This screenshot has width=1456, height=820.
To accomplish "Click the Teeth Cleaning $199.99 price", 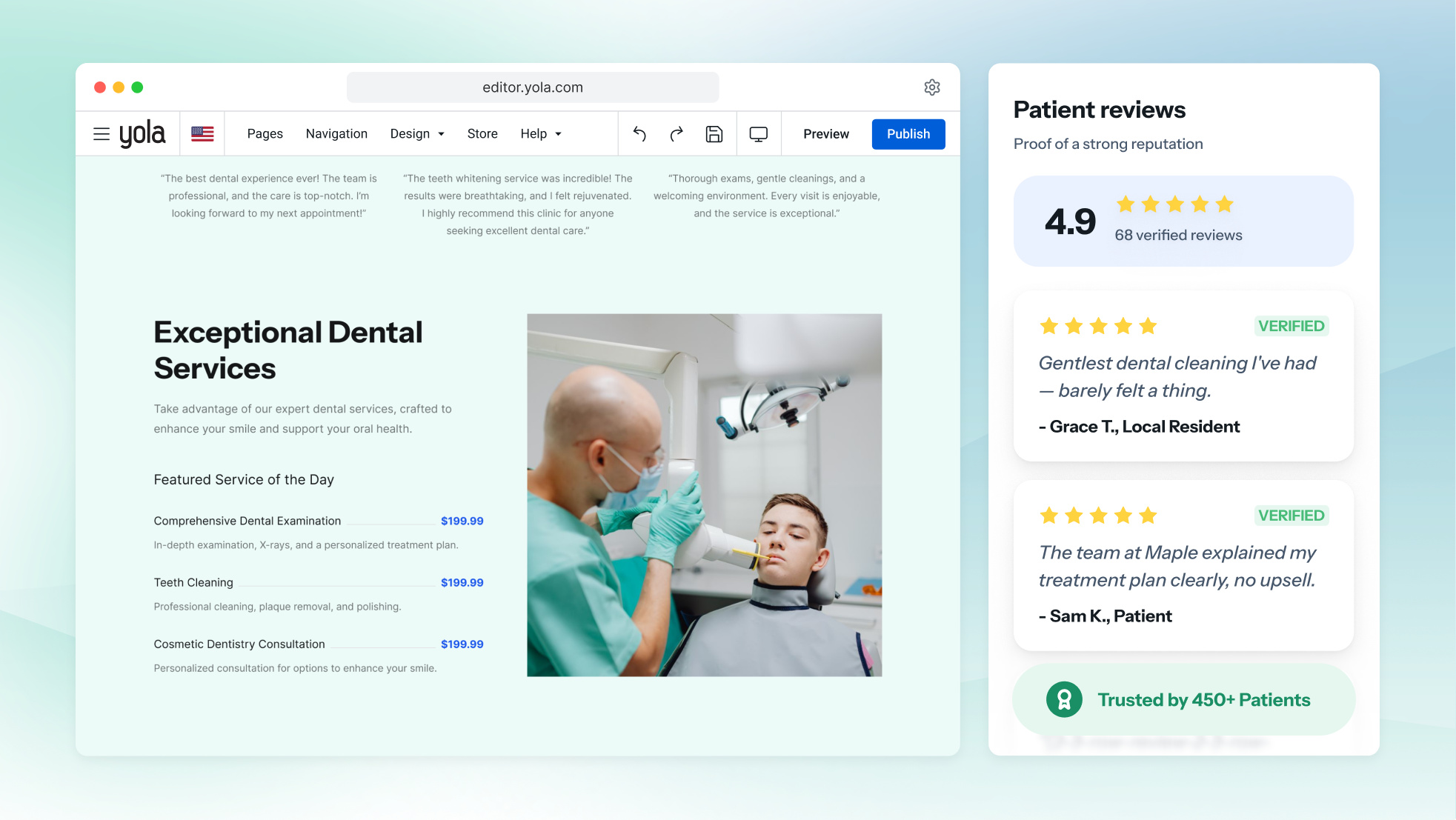I will click(x=462, y=582).
